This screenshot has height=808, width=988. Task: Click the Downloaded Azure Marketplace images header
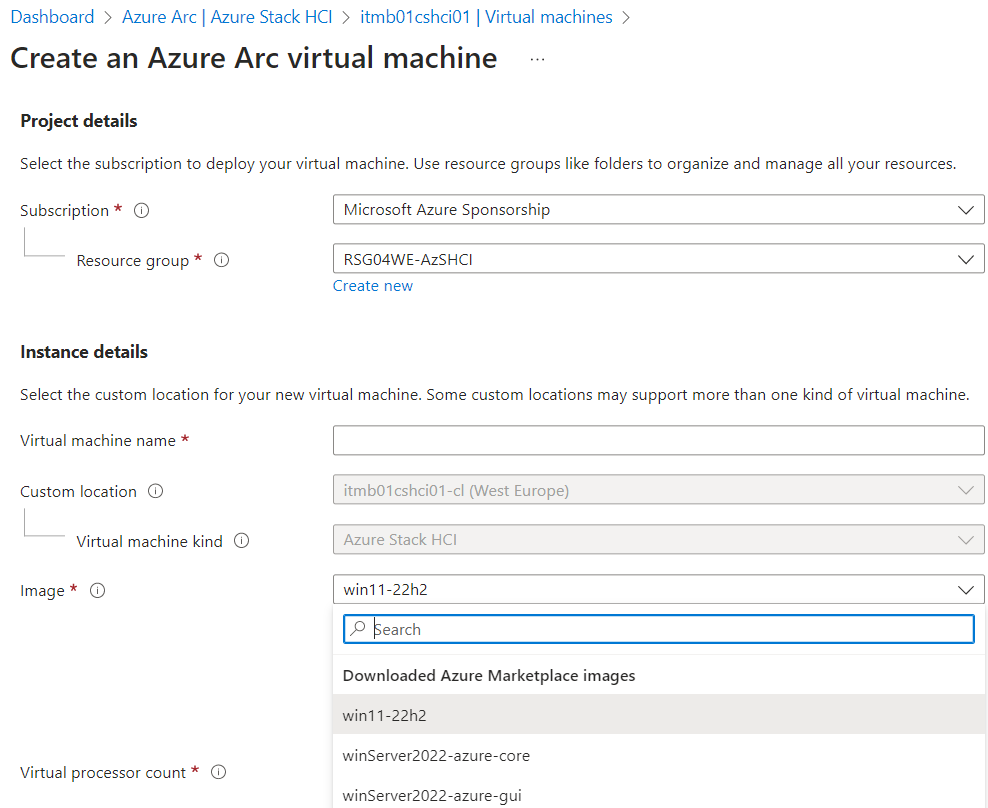[x=489, y=676]
